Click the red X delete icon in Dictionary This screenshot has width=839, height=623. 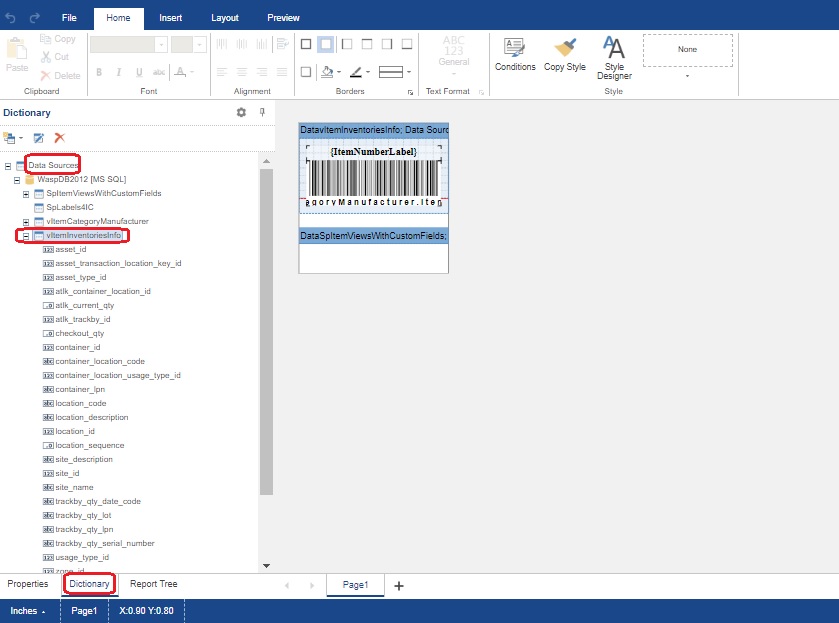coord(60,138)
